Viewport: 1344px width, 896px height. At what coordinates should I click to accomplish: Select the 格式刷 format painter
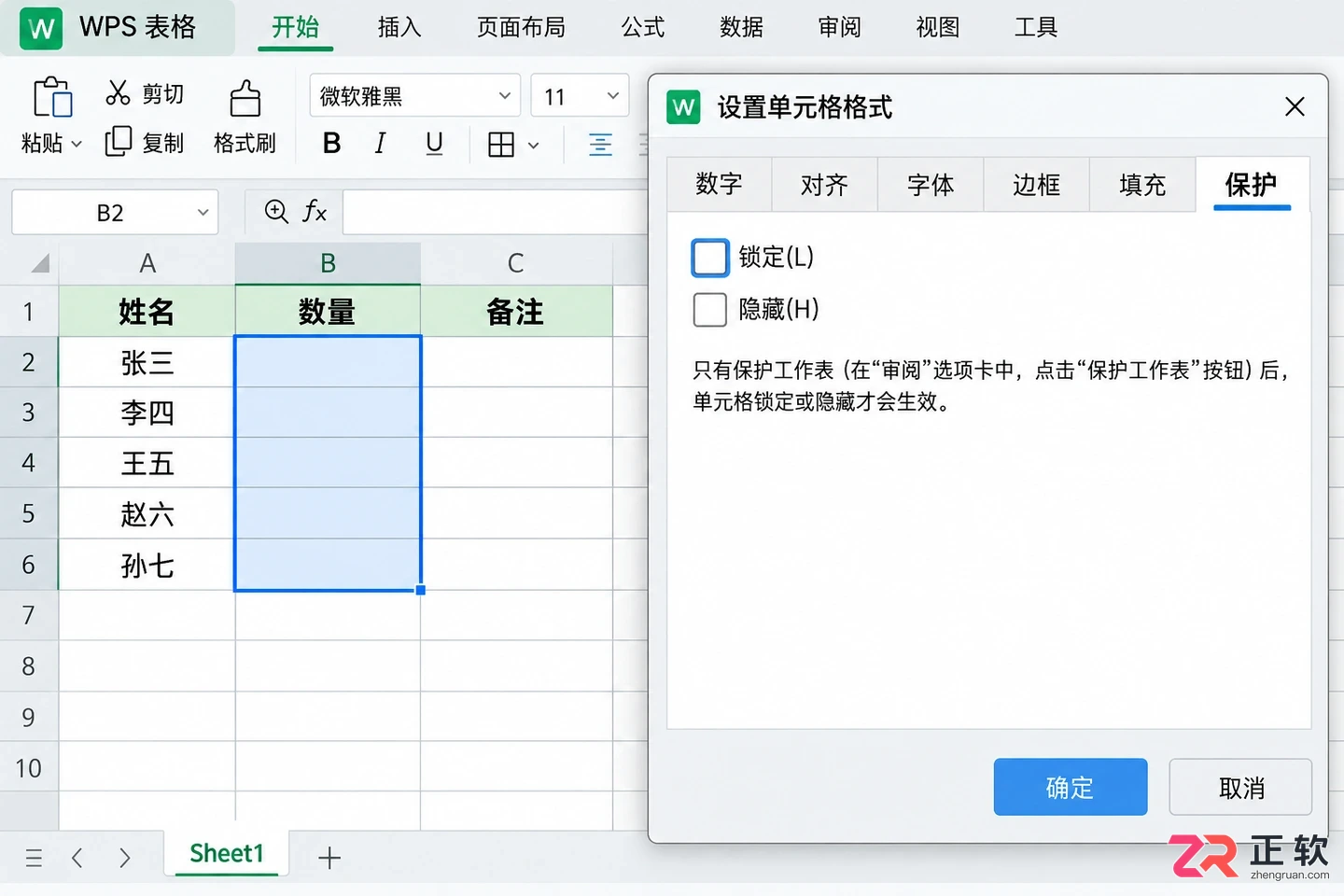(x=245, y=117)
